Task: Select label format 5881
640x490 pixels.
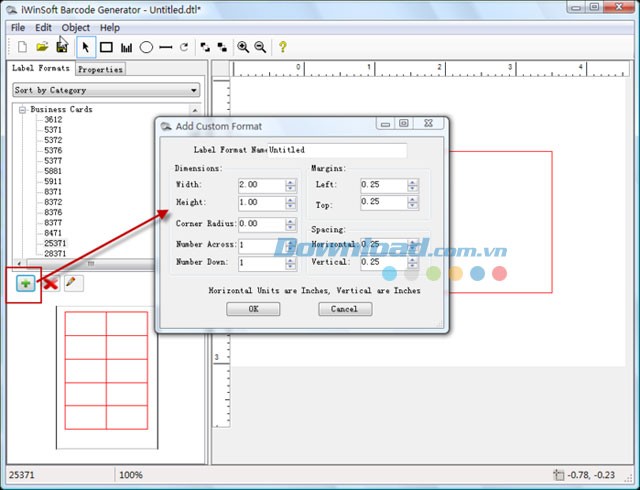Action: tap(53, 171)
